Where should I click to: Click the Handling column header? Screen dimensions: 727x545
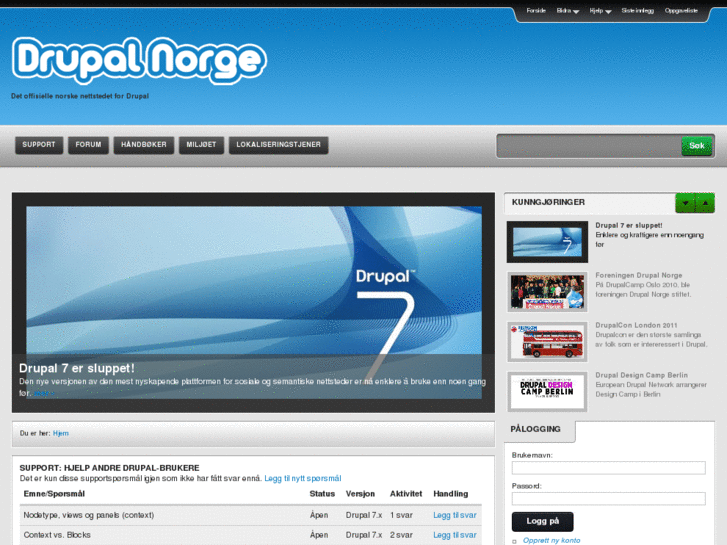451,494
